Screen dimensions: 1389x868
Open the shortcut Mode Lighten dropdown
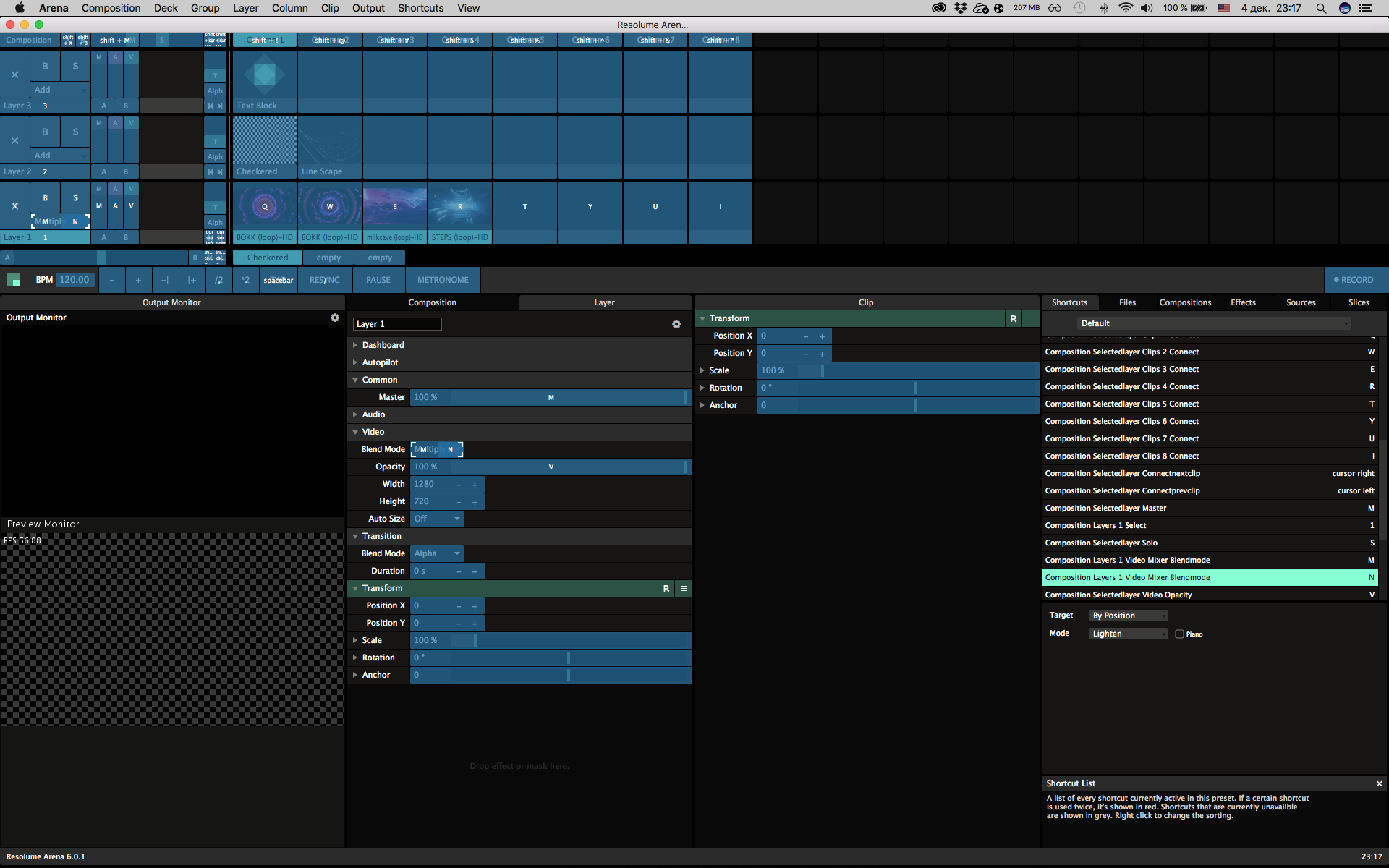[x=1127, y=634]
